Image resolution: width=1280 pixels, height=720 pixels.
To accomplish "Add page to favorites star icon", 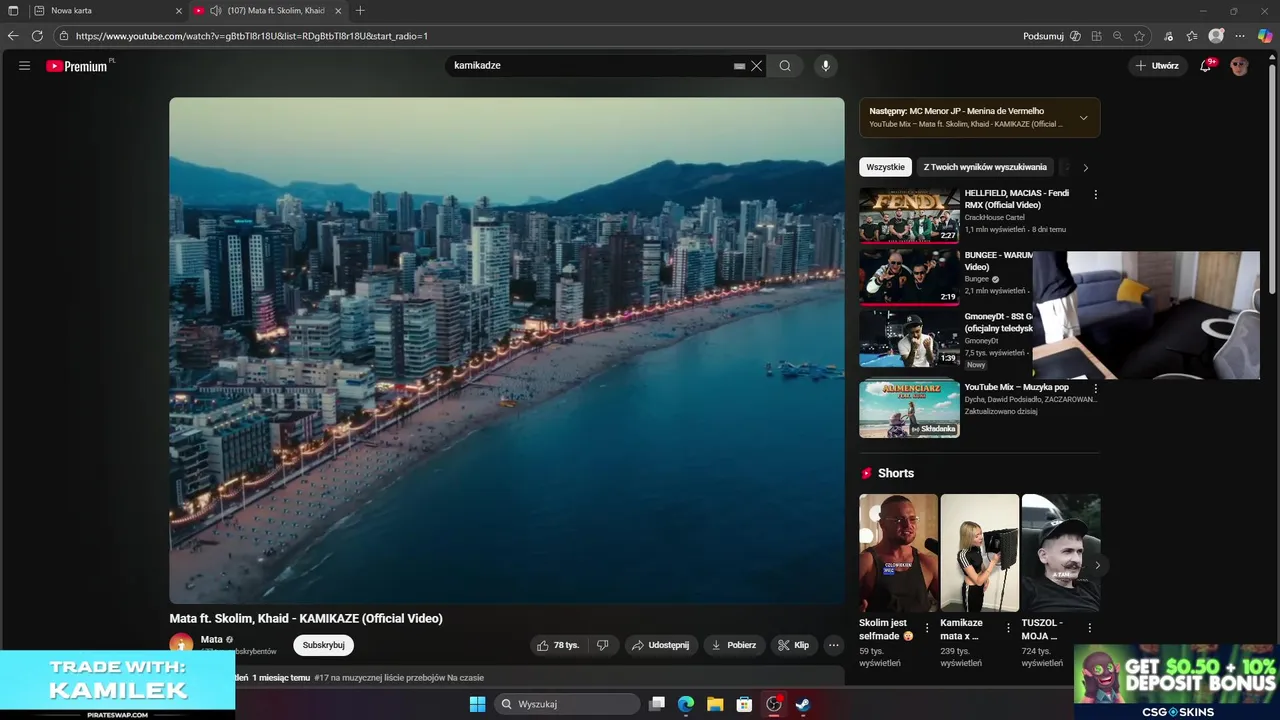I will coord(1139,36).
